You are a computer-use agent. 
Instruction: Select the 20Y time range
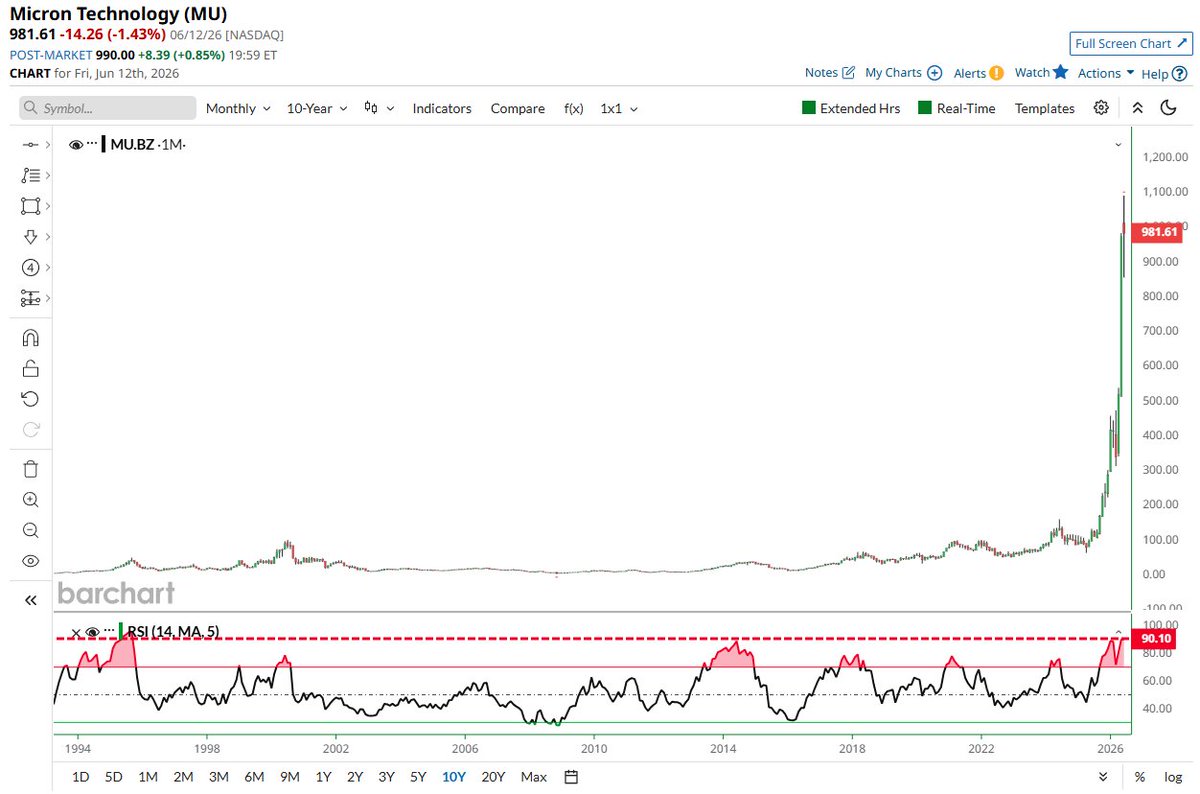493,777
